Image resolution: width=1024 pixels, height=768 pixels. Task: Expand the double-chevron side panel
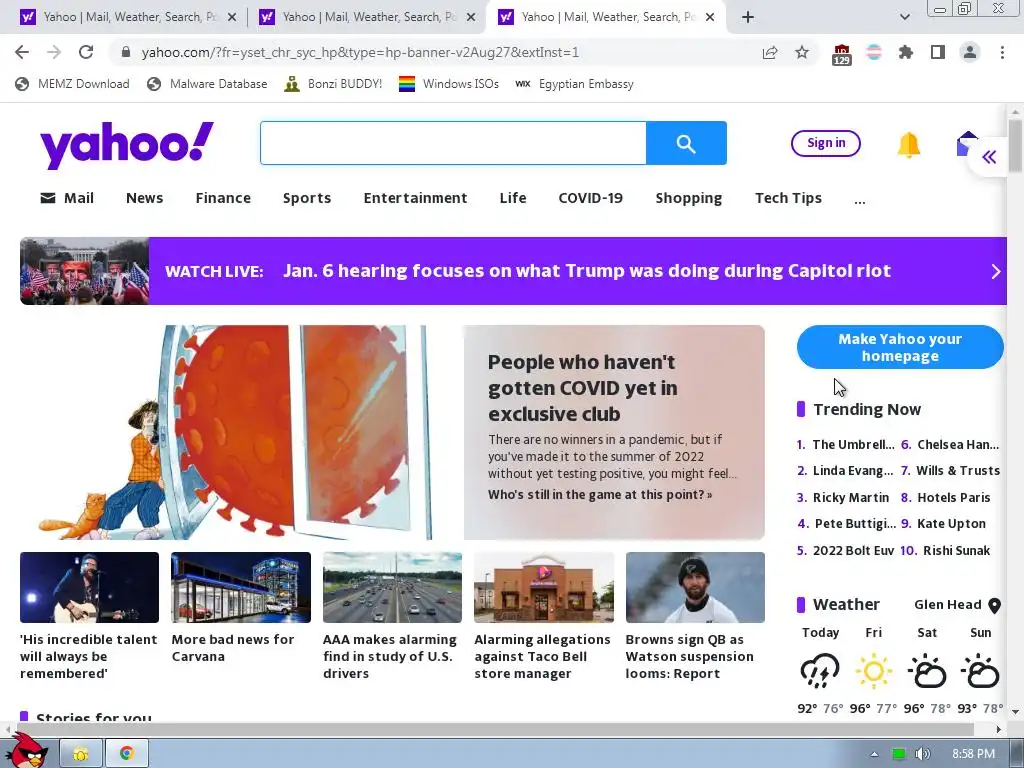(989, 157)
